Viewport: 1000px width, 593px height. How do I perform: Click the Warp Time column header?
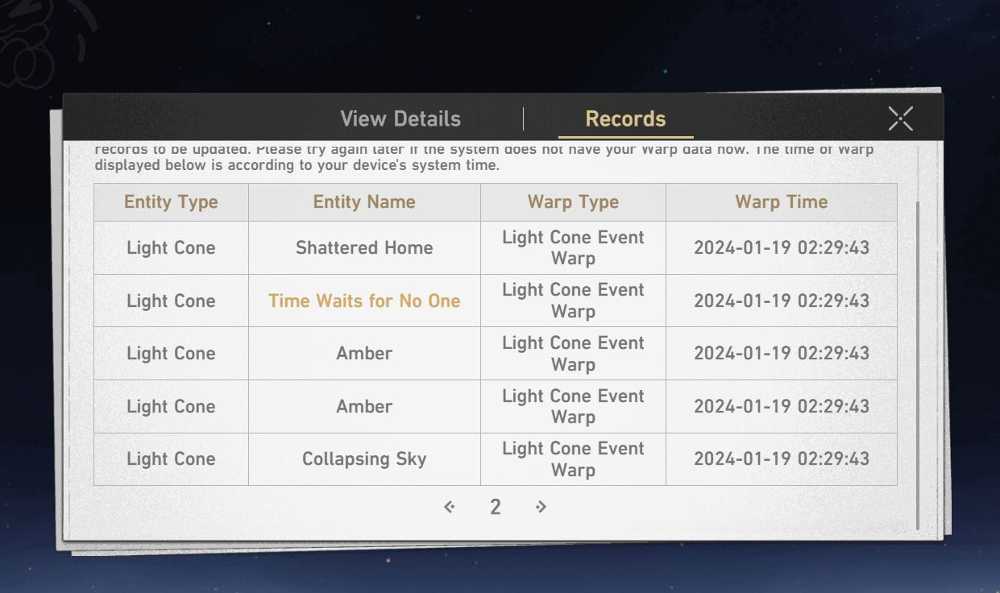(x=781, y=202)
